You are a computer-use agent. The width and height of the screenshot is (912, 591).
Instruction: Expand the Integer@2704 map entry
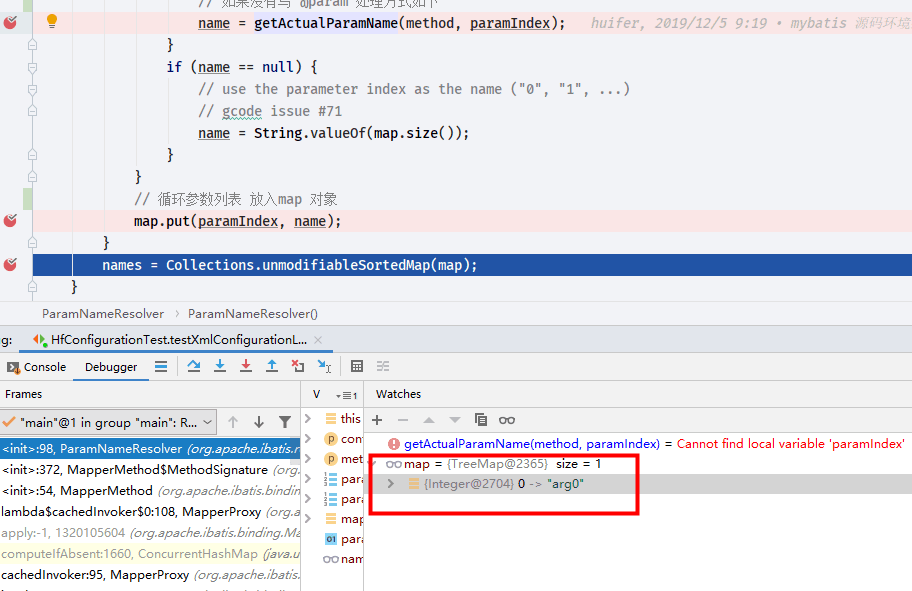(x=391, y=484)
